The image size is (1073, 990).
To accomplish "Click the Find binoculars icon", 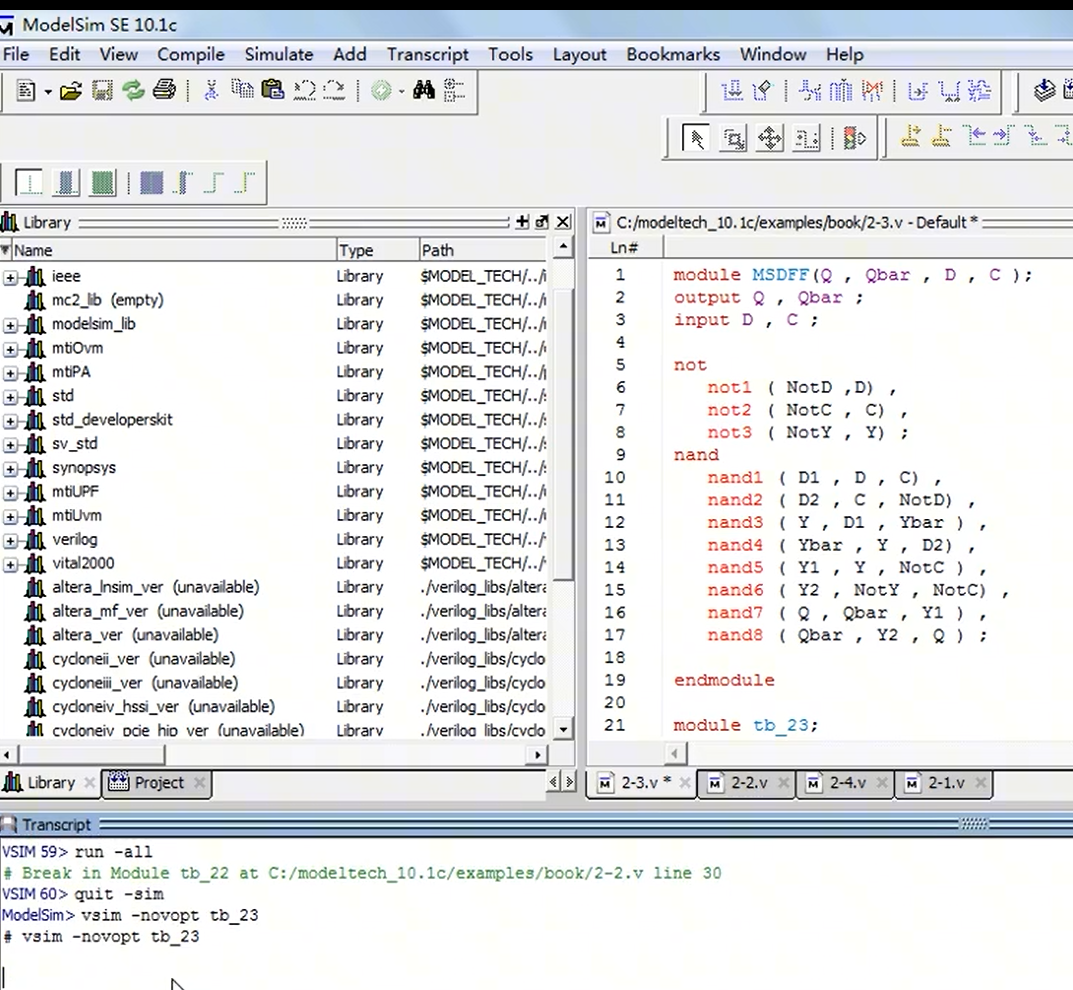I will point(424,90).
